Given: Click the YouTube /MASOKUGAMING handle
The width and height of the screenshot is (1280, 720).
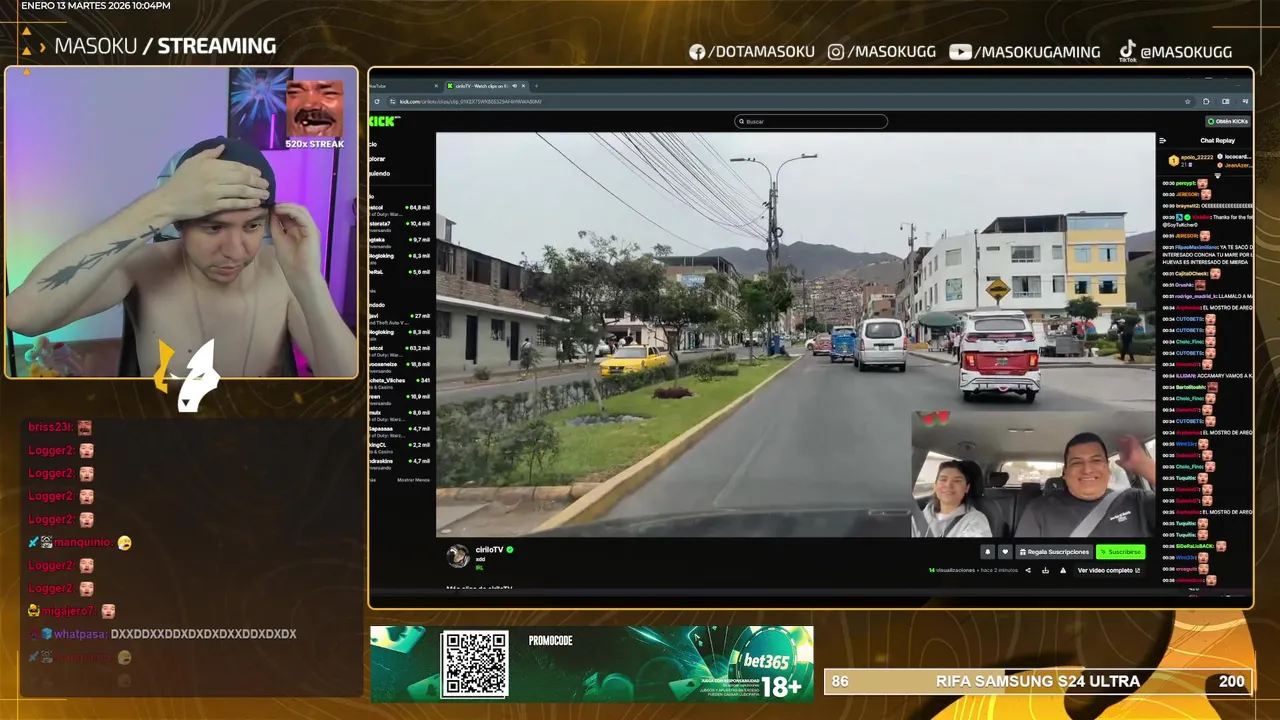Looking at the screenshot, I should tap(1025, 52).
